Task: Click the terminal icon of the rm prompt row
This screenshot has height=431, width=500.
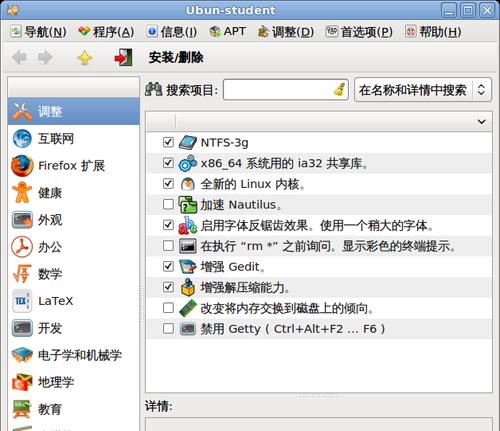Action: (x=188, y=246)
